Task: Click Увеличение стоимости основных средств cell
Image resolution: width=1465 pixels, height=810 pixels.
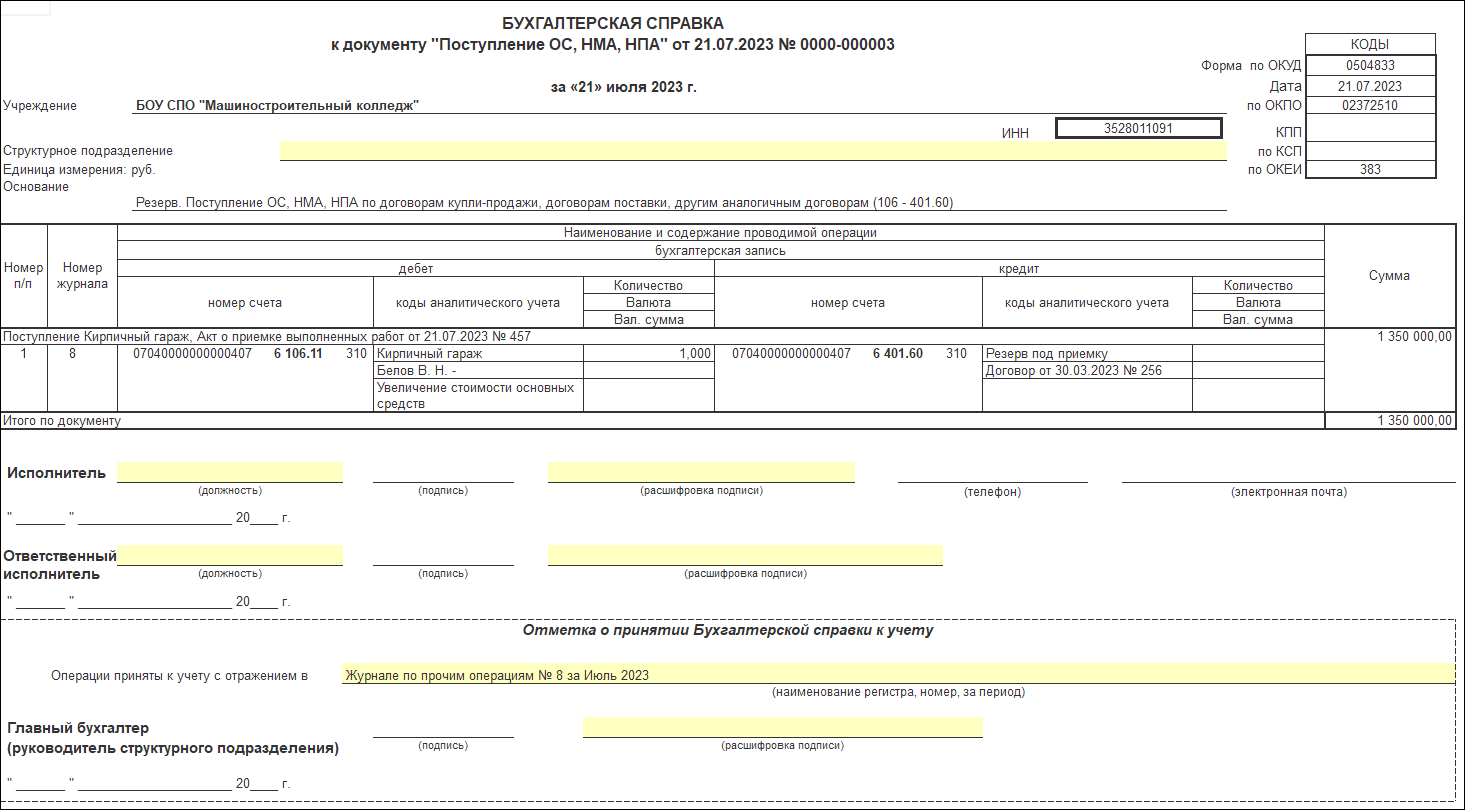Action: [x=477, y=395]
